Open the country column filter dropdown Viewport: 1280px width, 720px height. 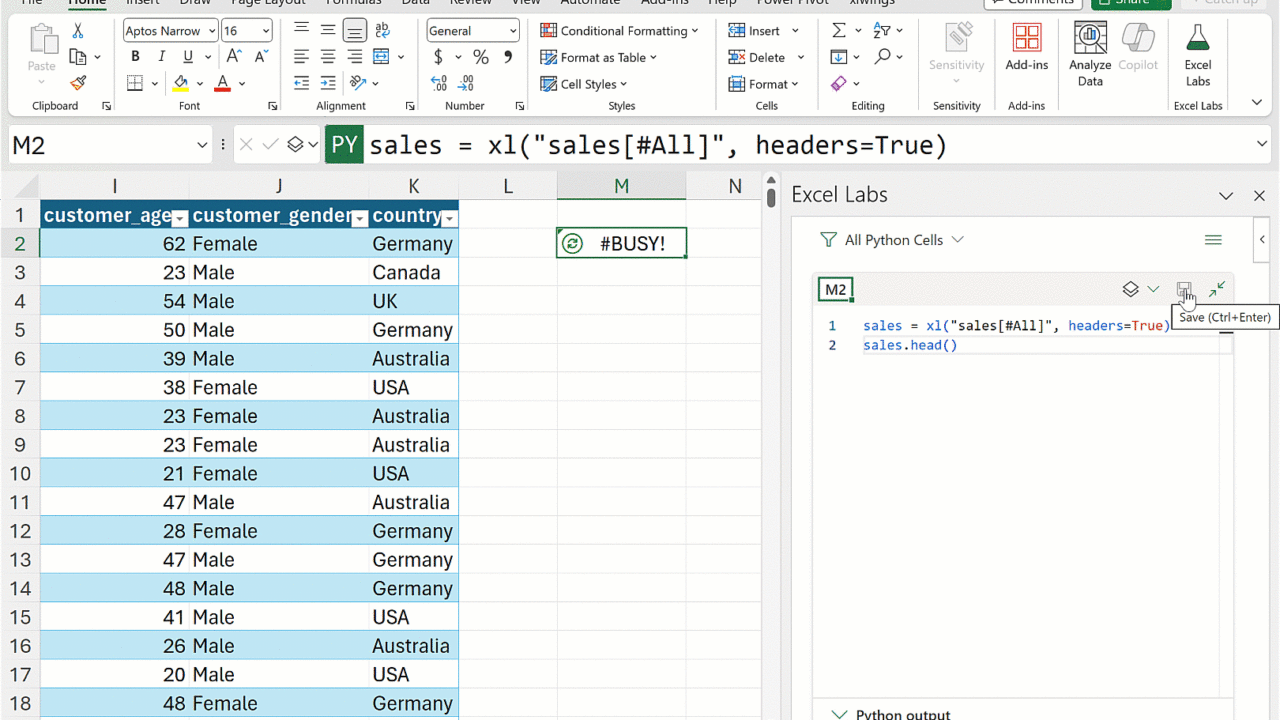[449, 217]
